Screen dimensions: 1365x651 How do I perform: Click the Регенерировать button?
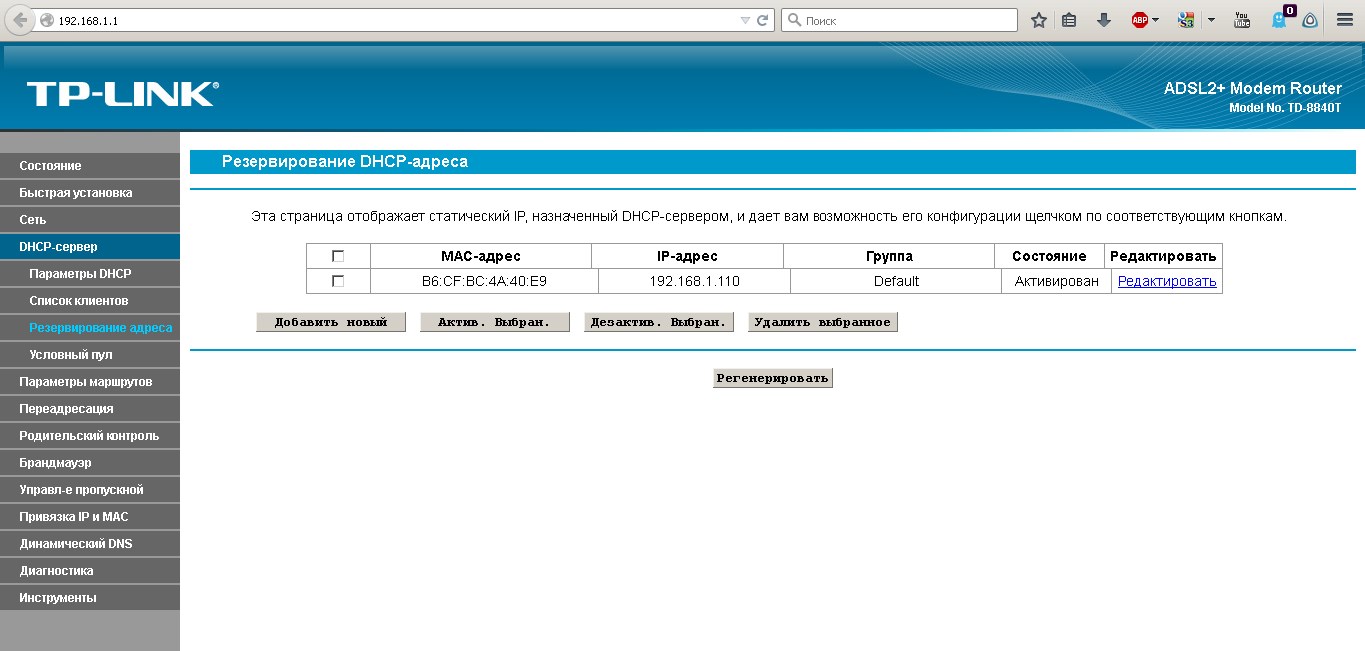pyautogui.click(x=772, y=378)
